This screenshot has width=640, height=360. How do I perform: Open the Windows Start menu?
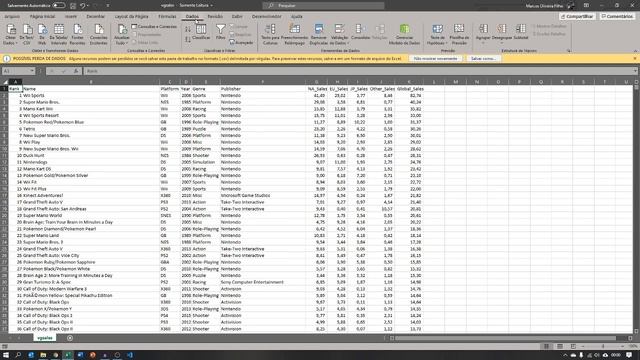tap(6, 355)
